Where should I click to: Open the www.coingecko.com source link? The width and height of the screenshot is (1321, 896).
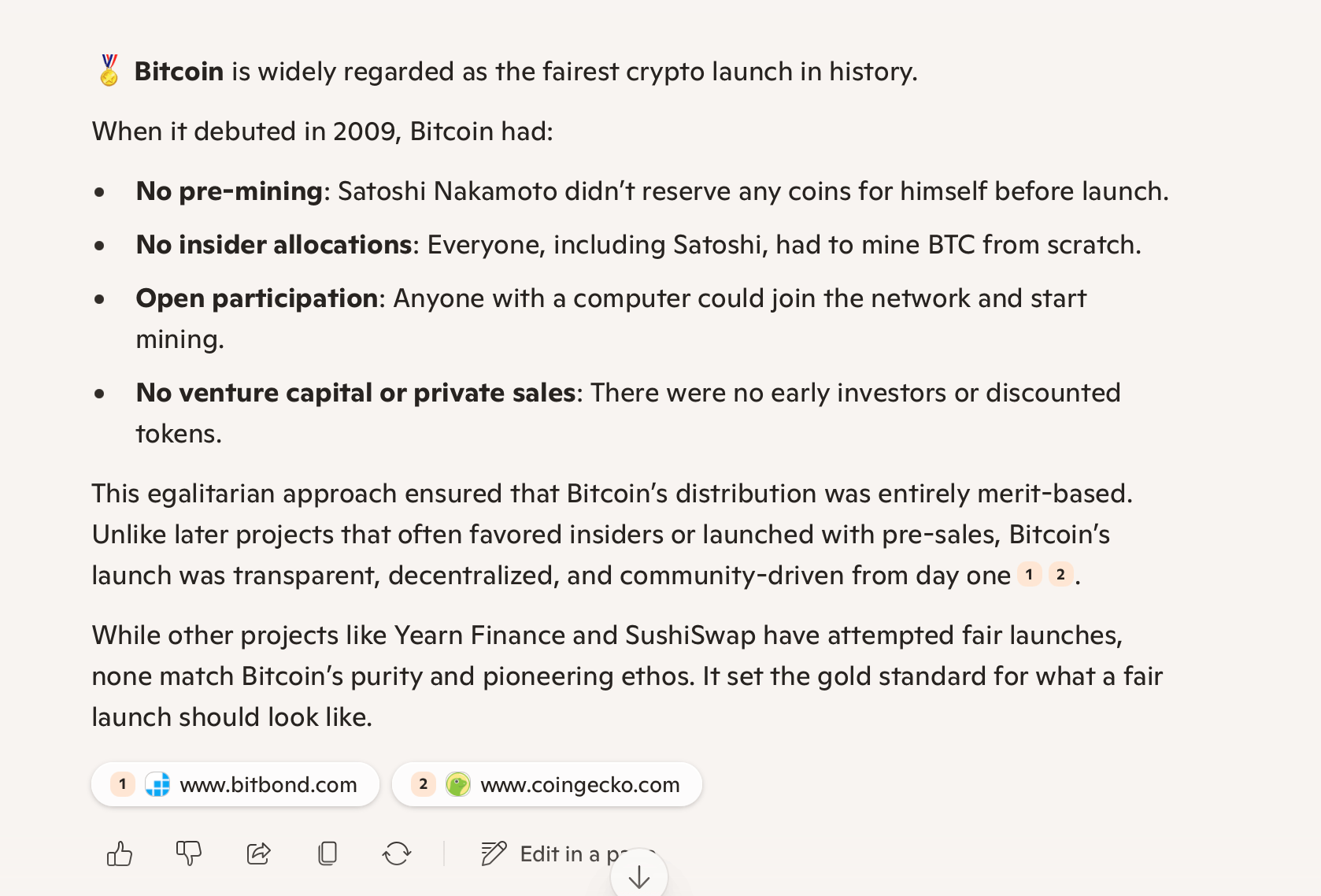(580, 784)
